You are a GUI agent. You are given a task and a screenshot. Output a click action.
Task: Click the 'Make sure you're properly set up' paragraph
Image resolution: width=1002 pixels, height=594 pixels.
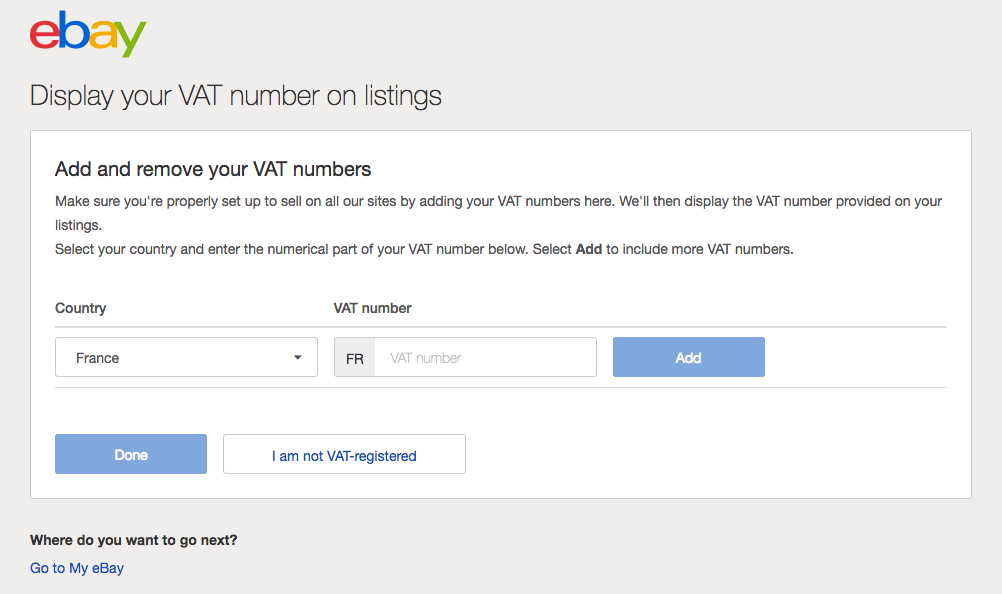tap(498, 213)
